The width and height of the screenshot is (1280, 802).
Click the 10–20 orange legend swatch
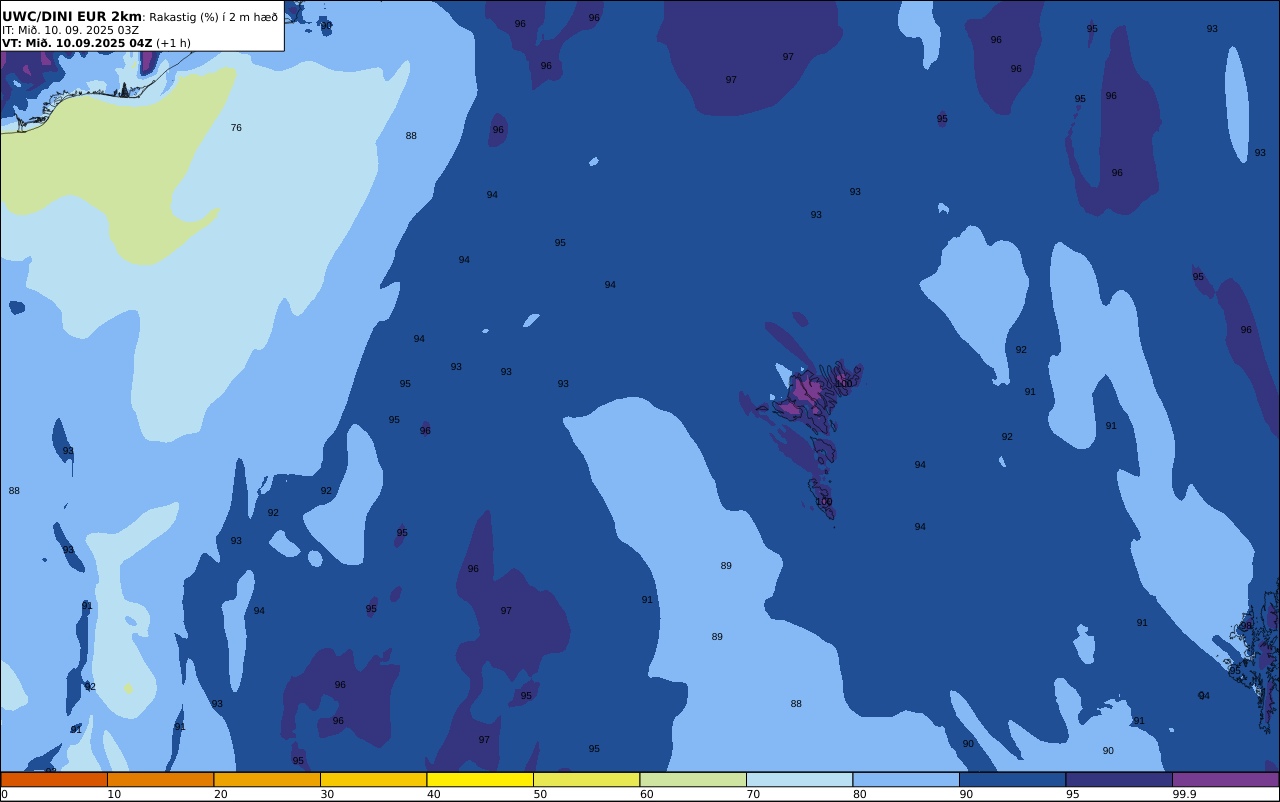(160, 779)
